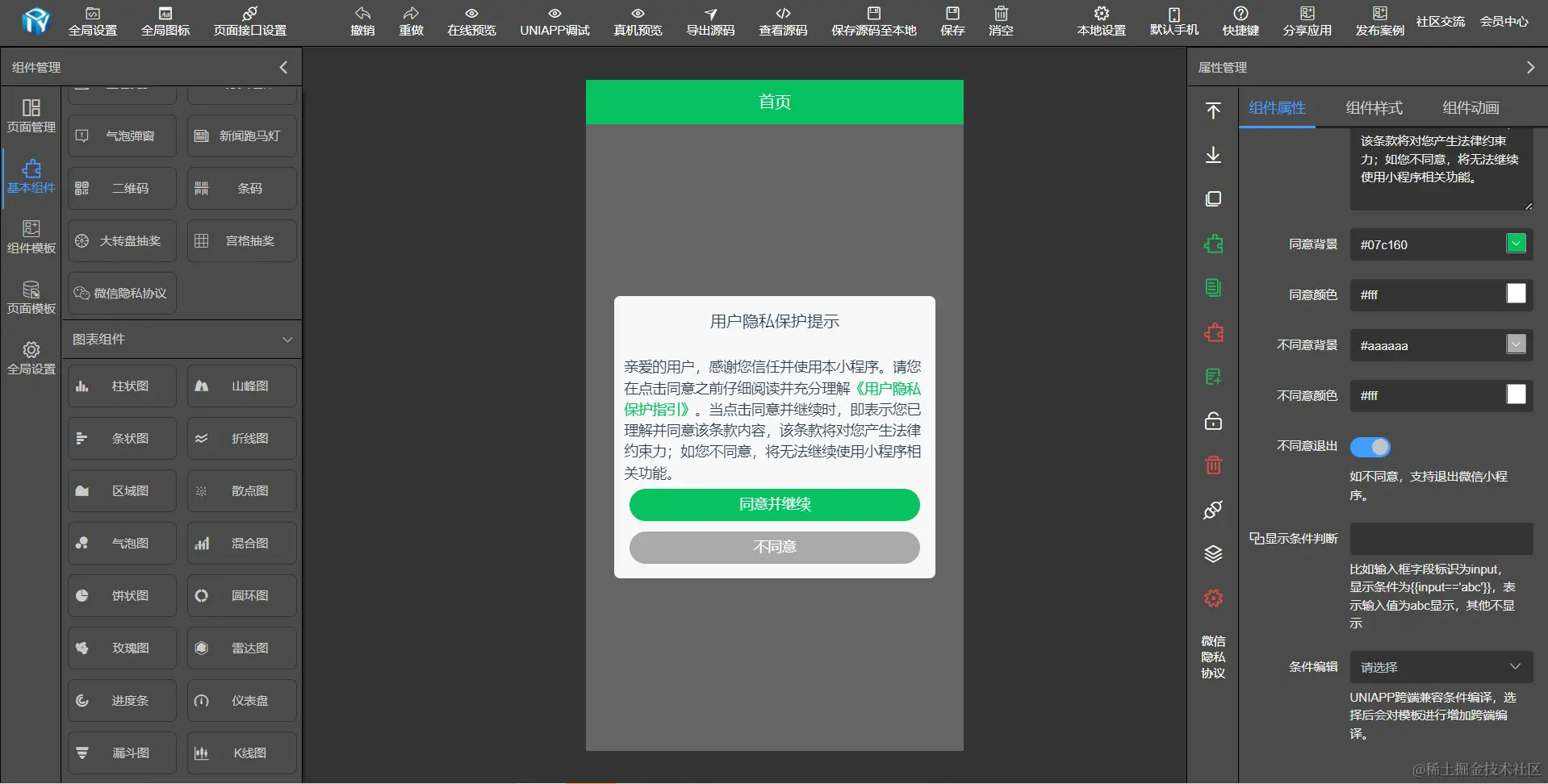The height and width of the screenshot is (784, 1548).
Task: Add the 二维码 component
Action: (122, 189)
